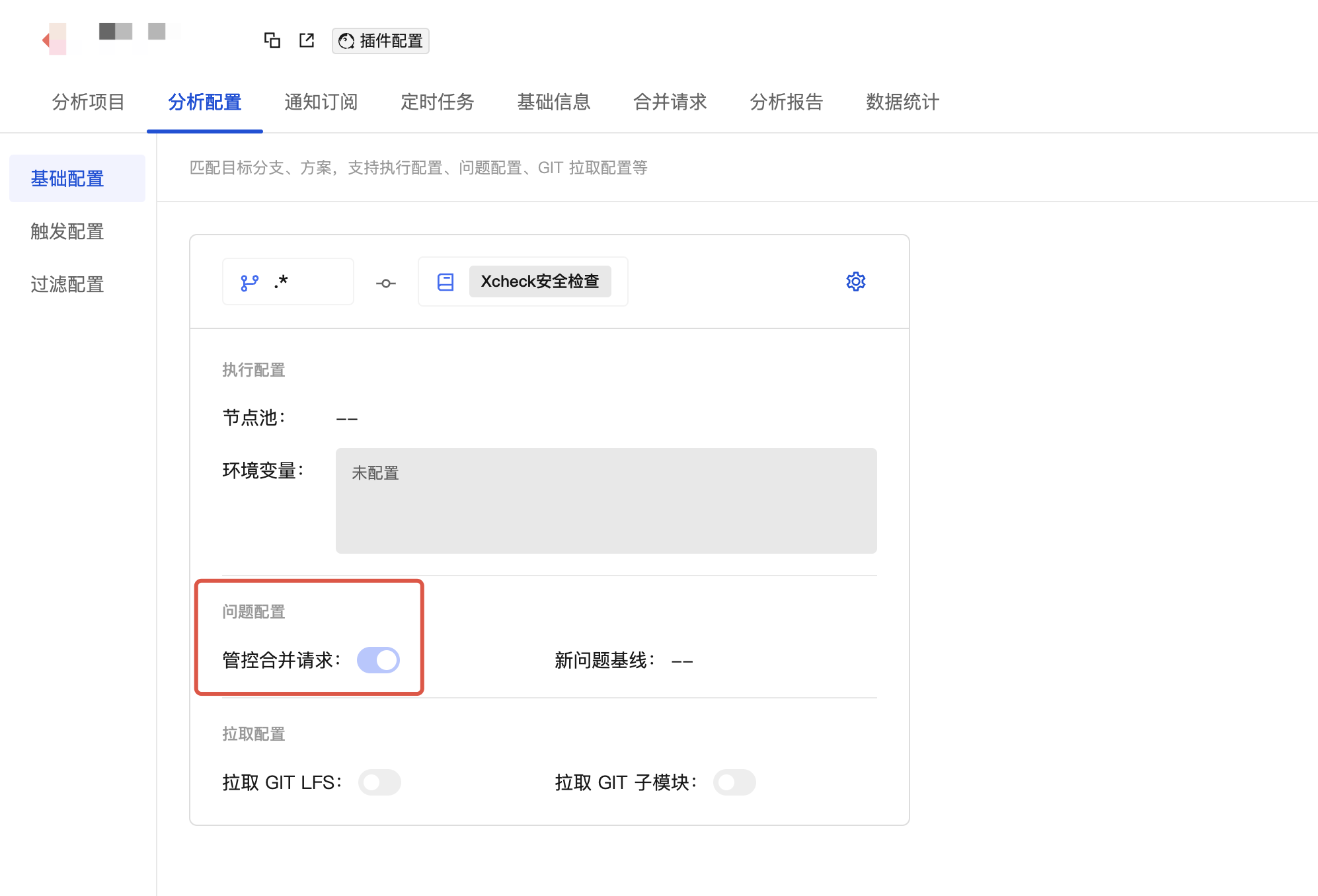
Task: Select 过滤配置 in the sidebar
Action: [67, 284]
